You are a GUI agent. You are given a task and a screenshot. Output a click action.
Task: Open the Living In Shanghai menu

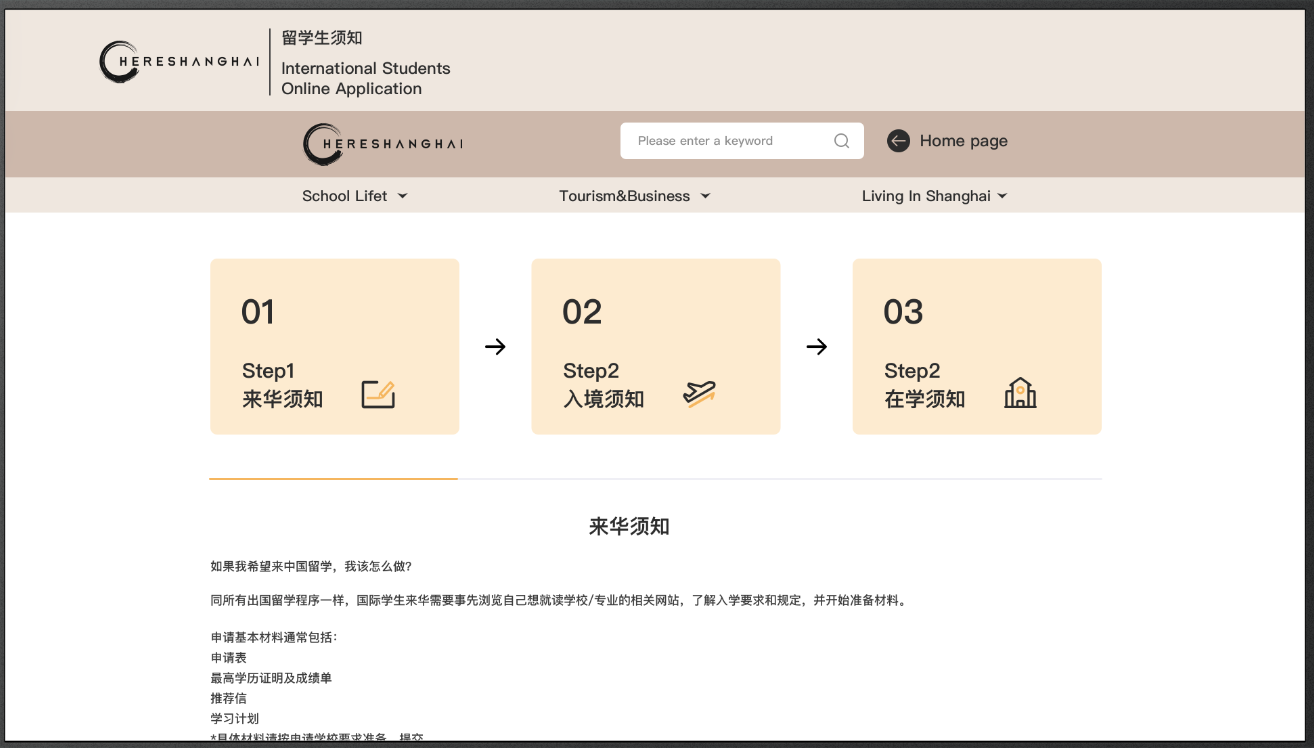(925, 196)
